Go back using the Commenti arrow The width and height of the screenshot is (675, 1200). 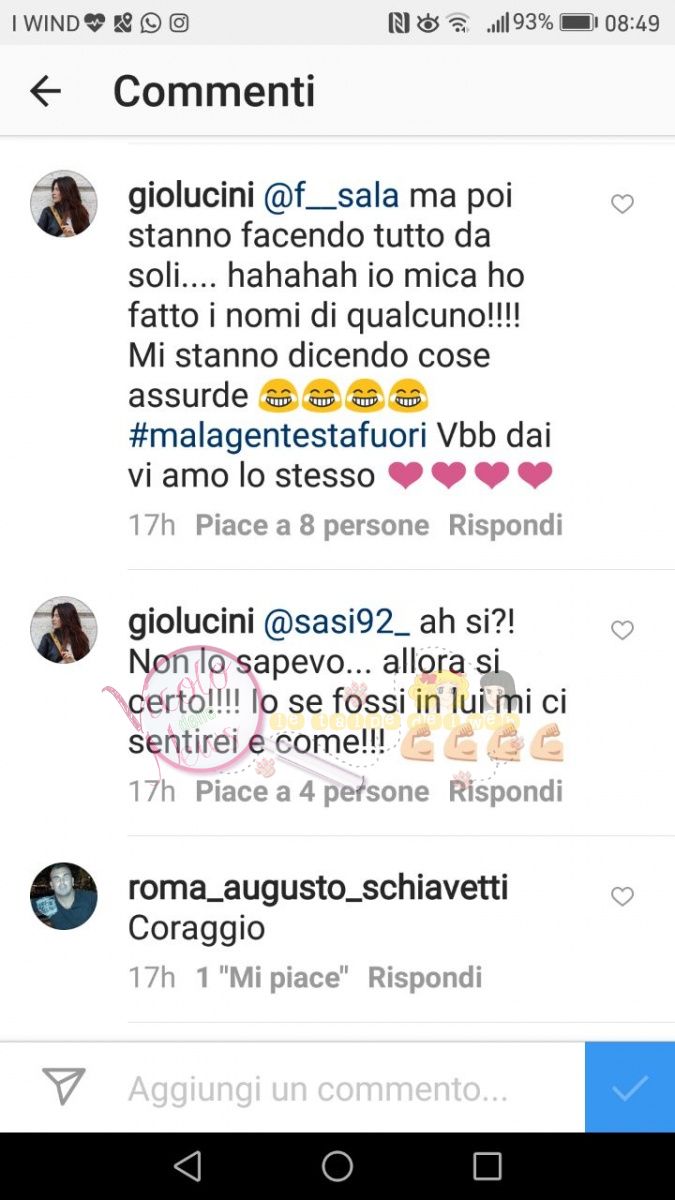(45, 92)
